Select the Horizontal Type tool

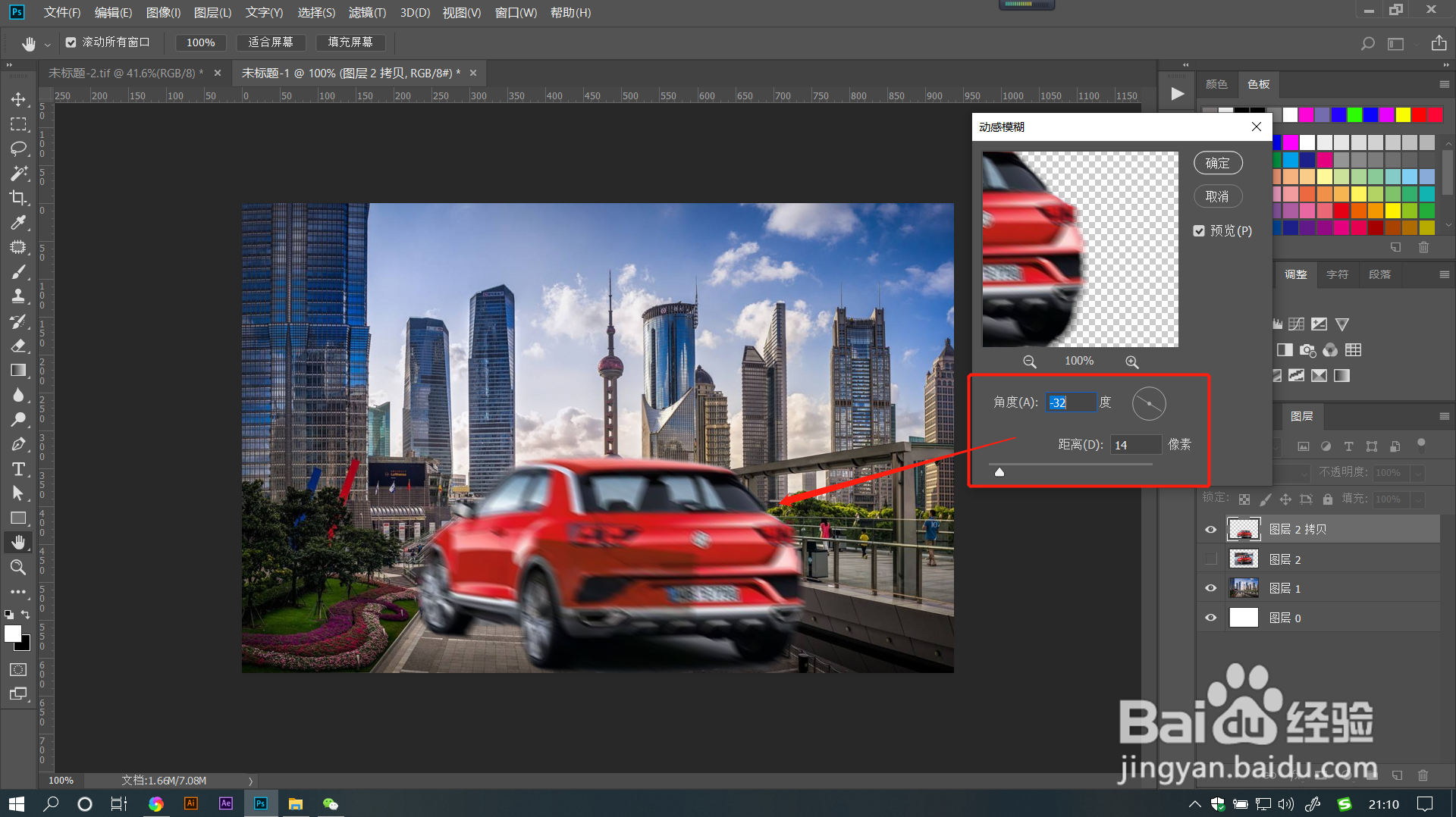pyautogui.click(x=18, y=469)
